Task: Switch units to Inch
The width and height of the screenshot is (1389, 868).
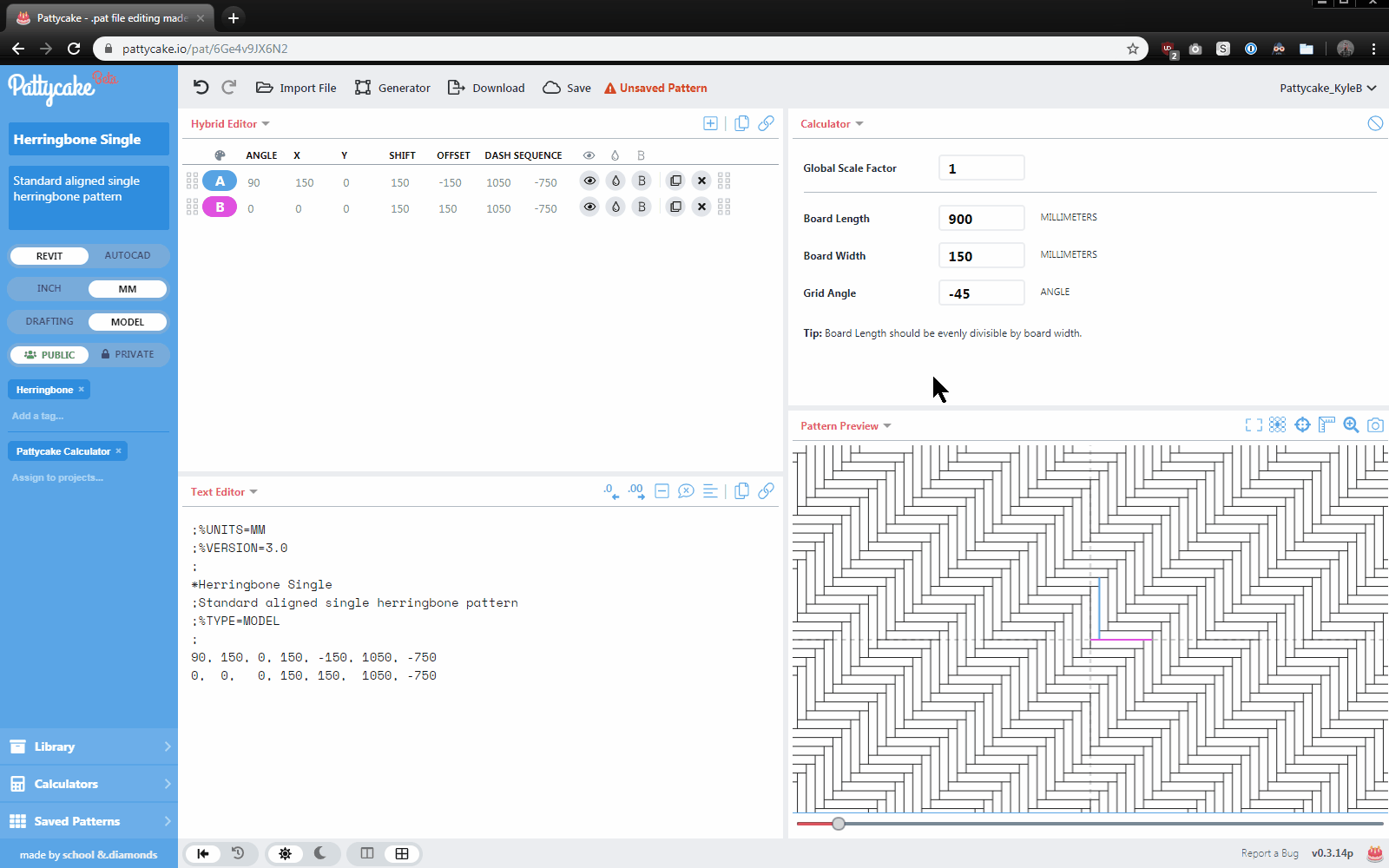Action: tap(49, 288)
